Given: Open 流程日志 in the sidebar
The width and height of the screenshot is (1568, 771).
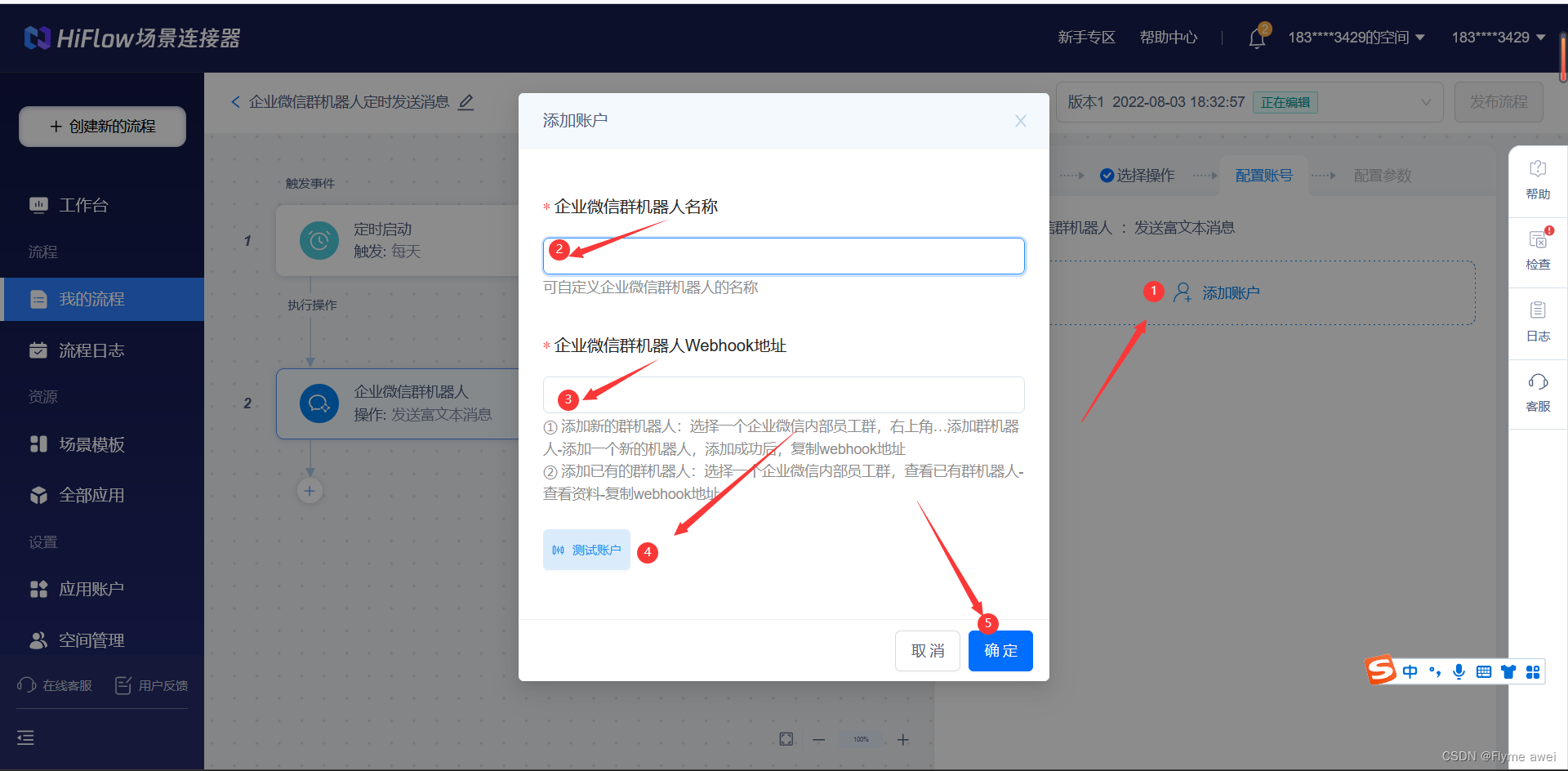Looking at the screenshot, I should tap(102, 350).
